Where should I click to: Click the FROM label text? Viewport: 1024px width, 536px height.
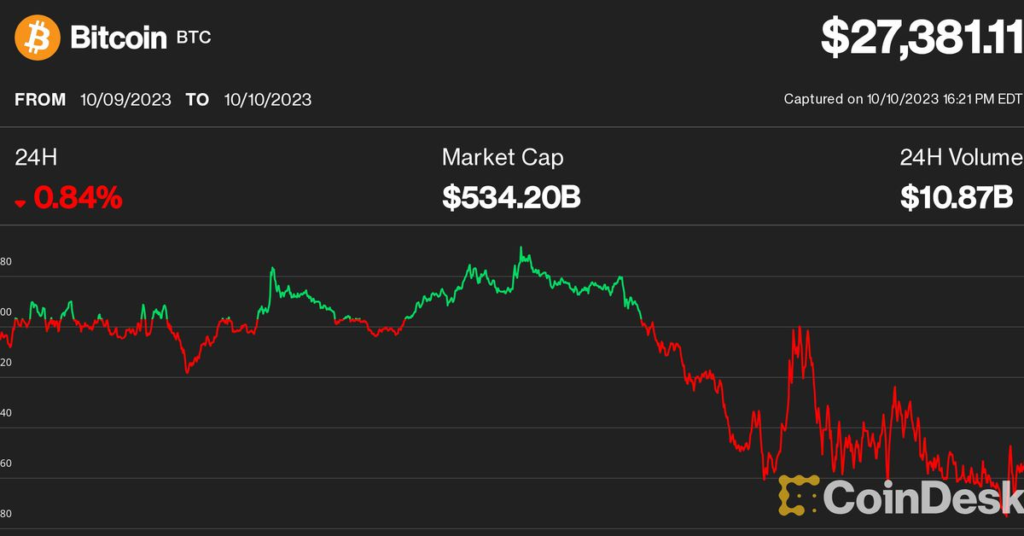[40, 100]
